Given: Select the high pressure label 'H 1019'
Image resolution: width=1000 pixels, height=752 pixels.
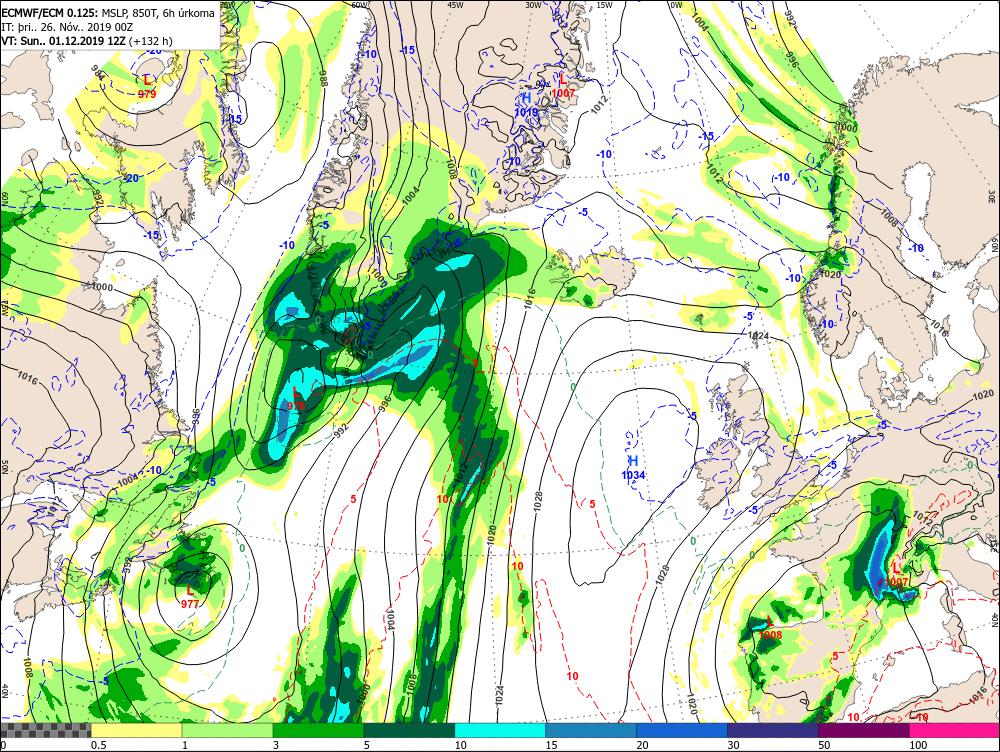Looking at the screenshot, I should pos(527,105).
